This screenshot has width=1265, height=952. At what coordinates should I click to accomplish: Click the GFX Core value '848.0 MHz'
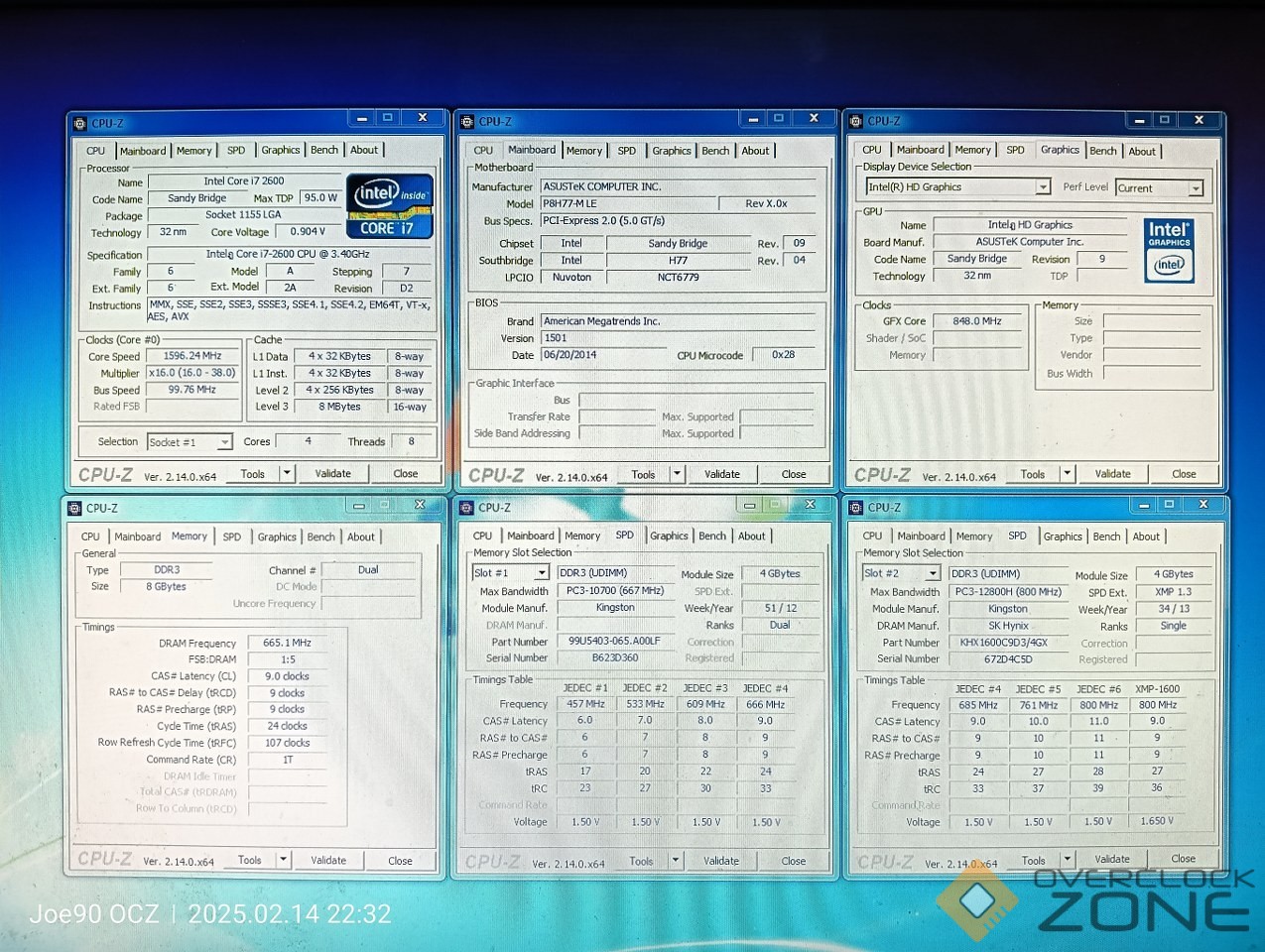[x=977, y=321]
